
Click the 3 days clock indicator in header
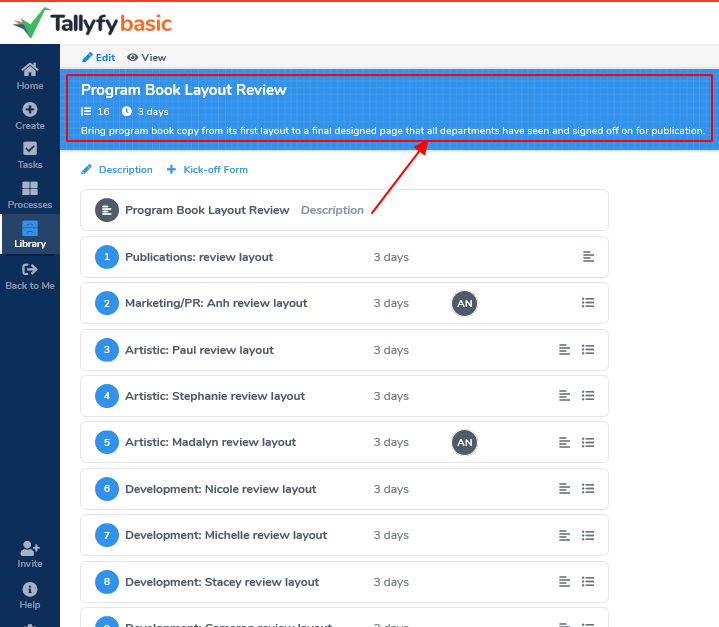(145, 111)
